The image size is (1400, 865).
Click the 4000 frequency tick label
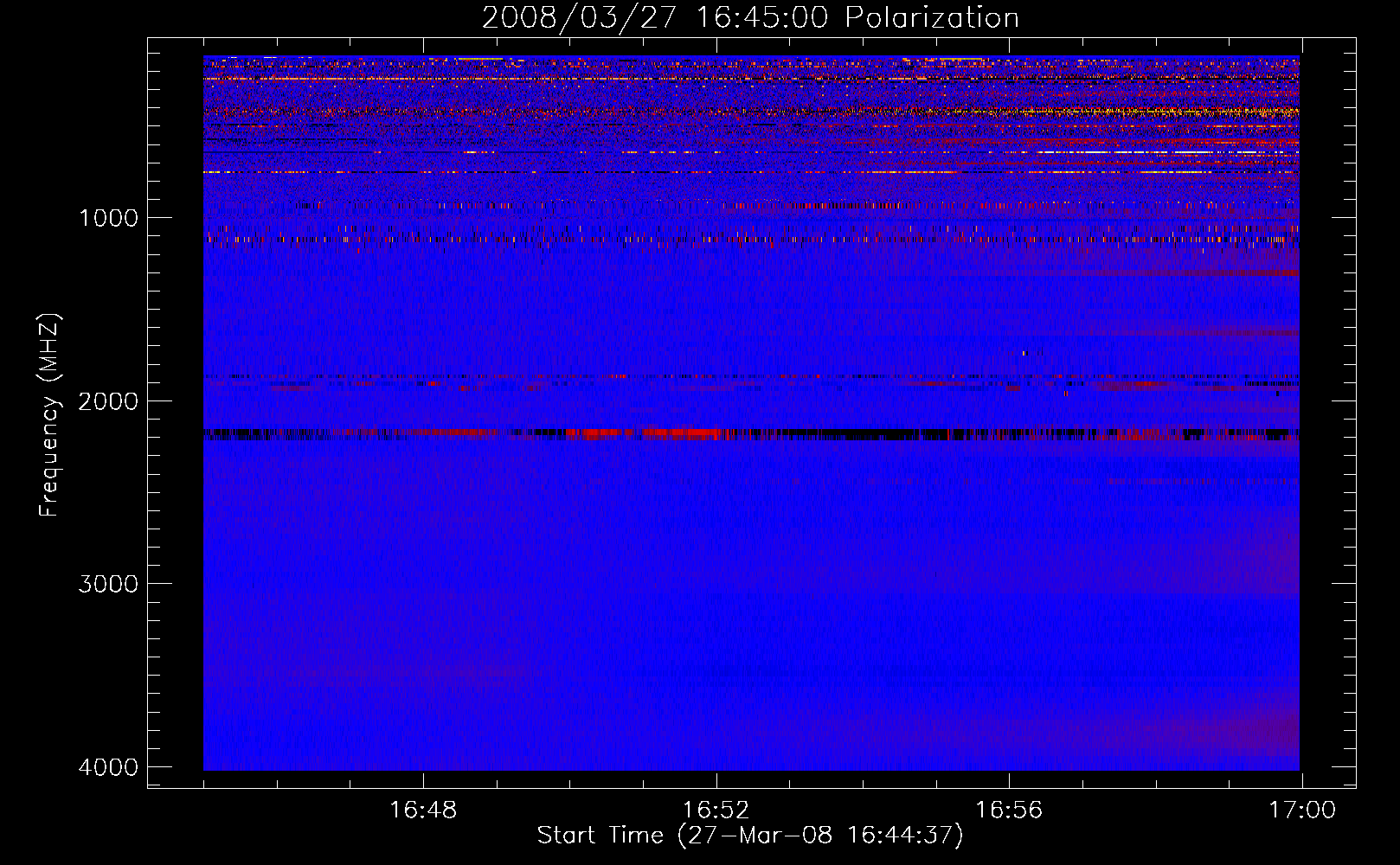(x=108, y=767)
